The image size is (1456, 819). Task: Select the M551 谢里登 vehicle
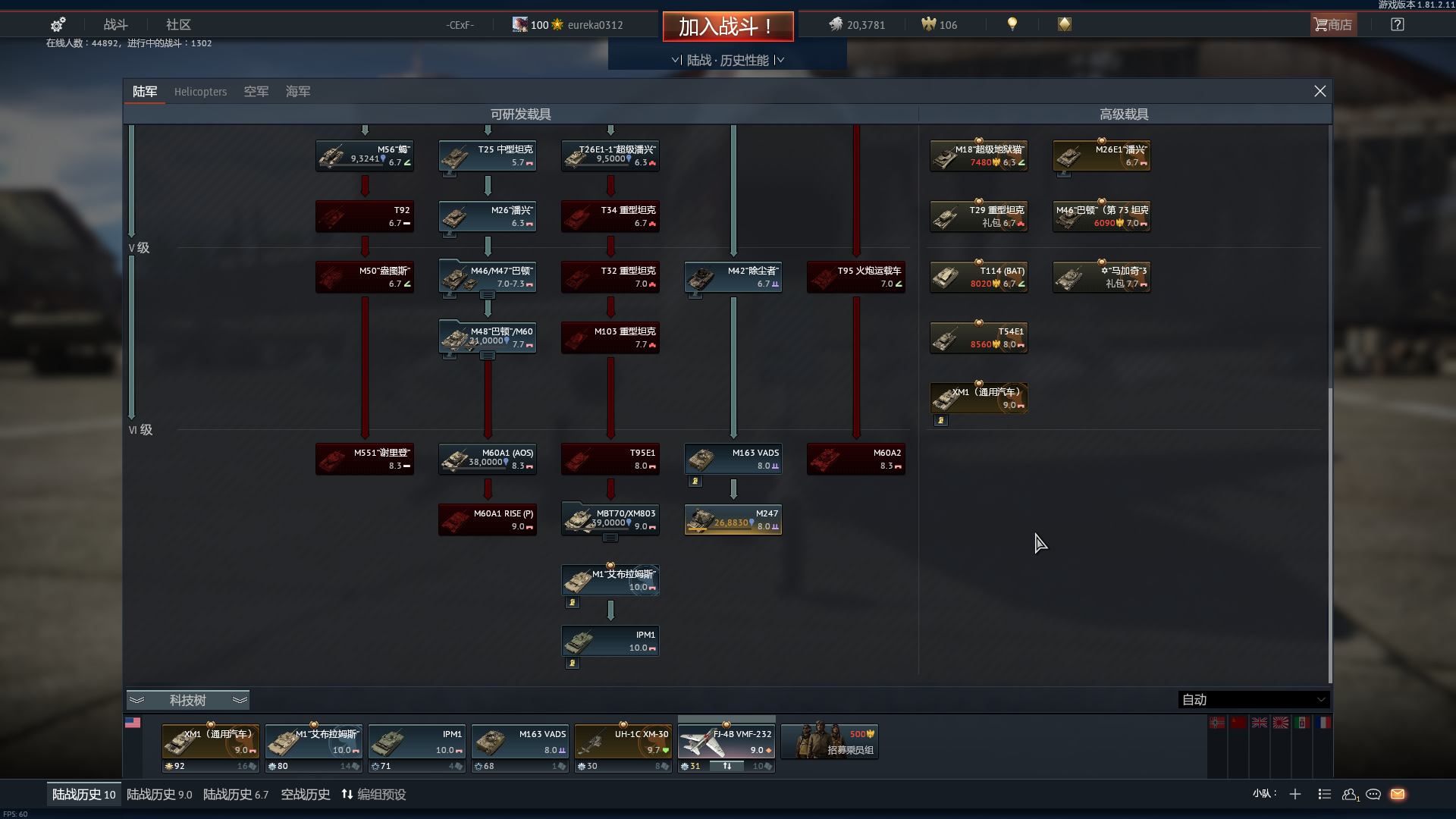(x=365, y=459)
